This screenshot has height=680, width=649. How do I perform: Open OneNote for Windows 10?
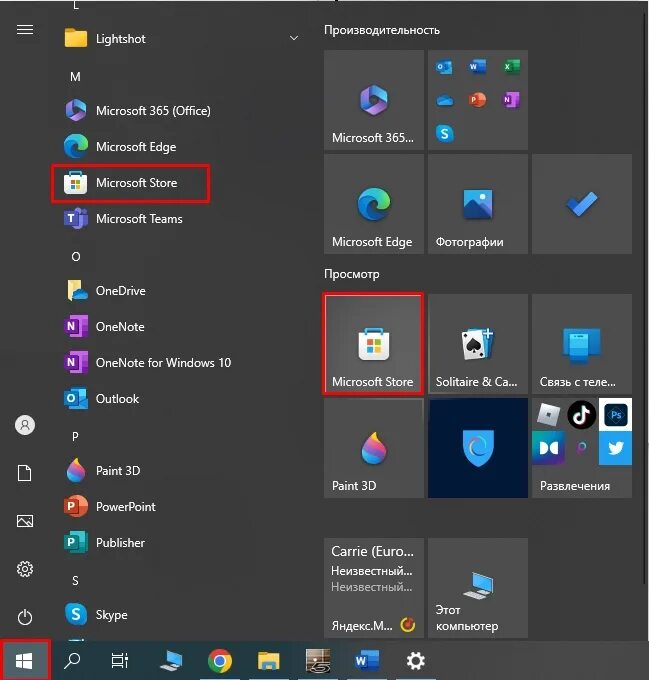pyautogui.click(x=180, y=363)
